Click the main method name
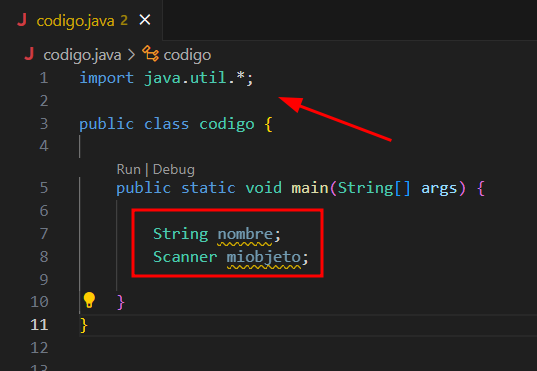This screenshot has width=537, height=371. tap(310, 188)
